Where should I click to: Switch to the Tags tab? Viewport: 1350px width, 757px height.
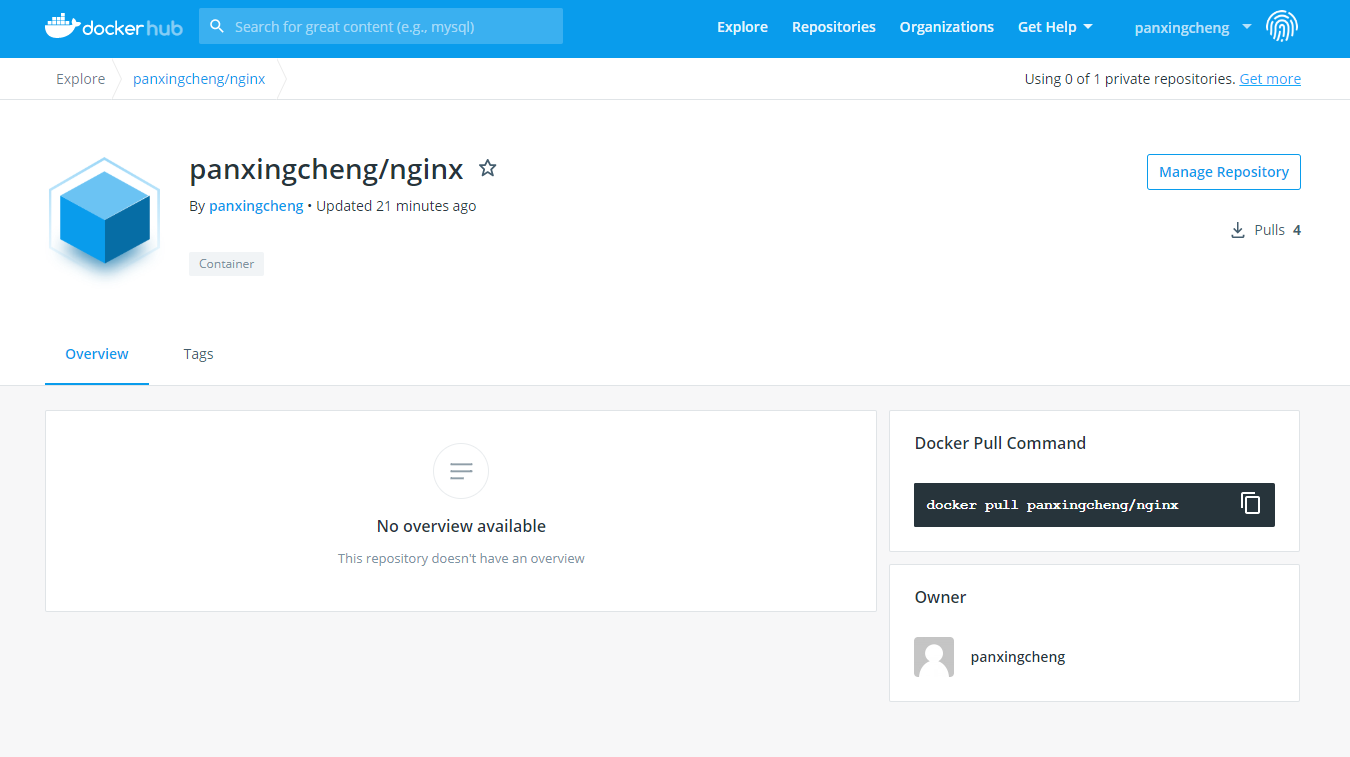pos(198,354)
